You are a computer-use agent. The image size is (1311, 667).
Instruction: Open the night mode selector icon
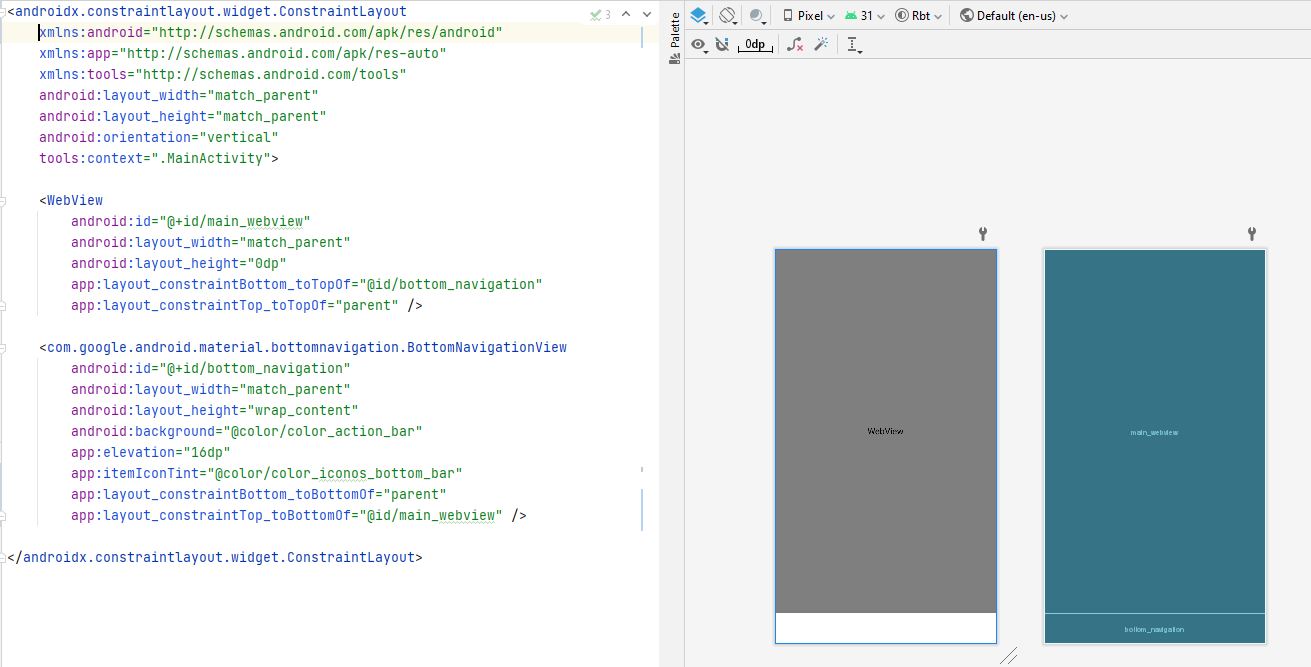click(758, 16)
